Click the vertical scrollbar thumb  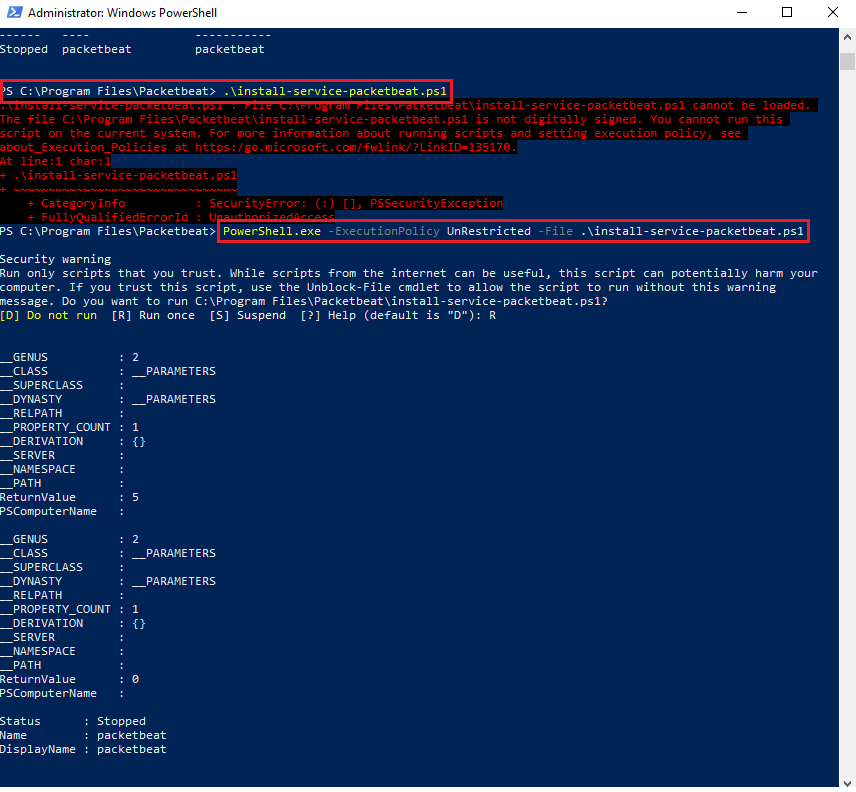pos(847,61)
